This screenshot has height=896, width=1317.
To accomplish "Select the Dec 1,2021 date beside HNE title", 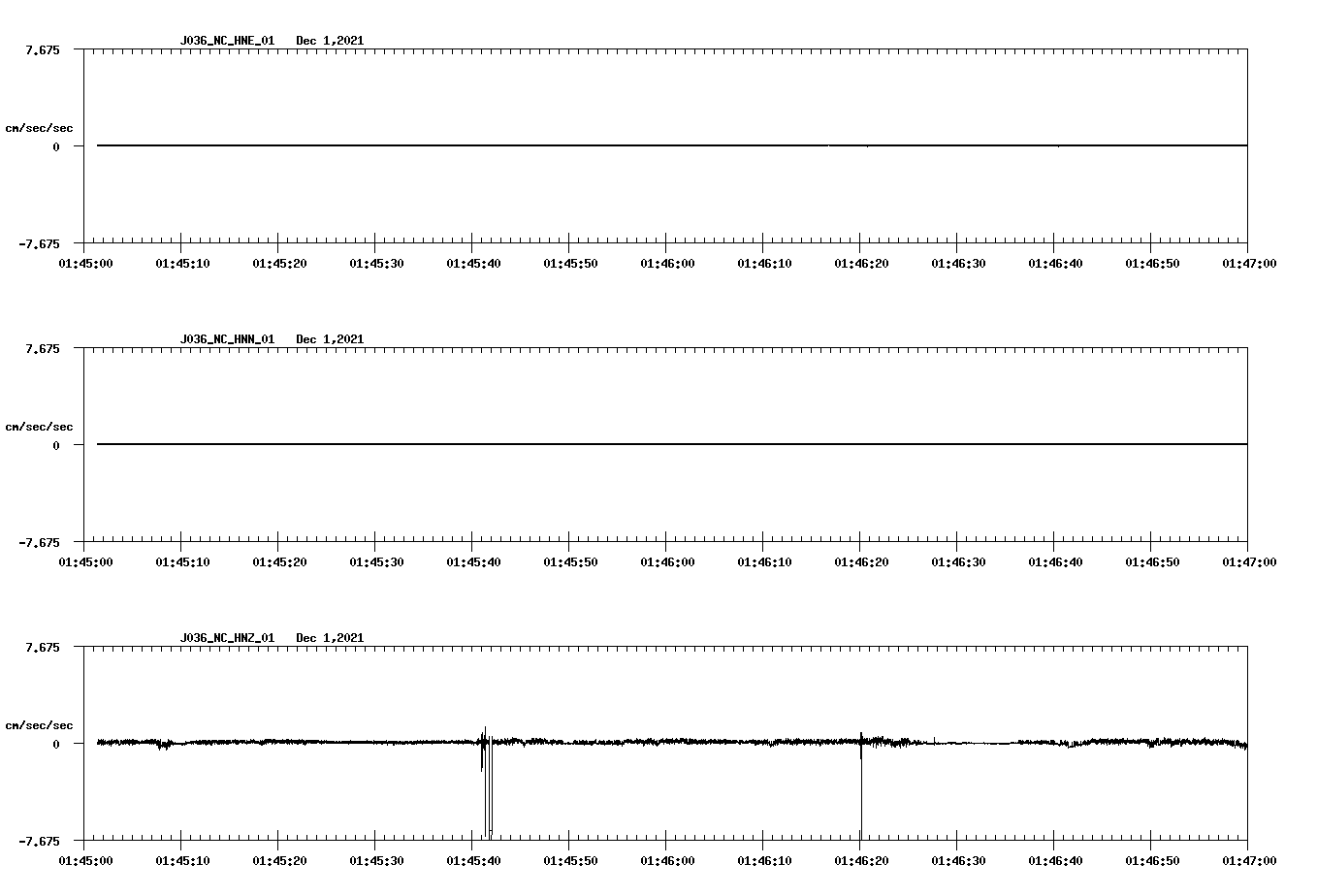I will coord(330,41).
